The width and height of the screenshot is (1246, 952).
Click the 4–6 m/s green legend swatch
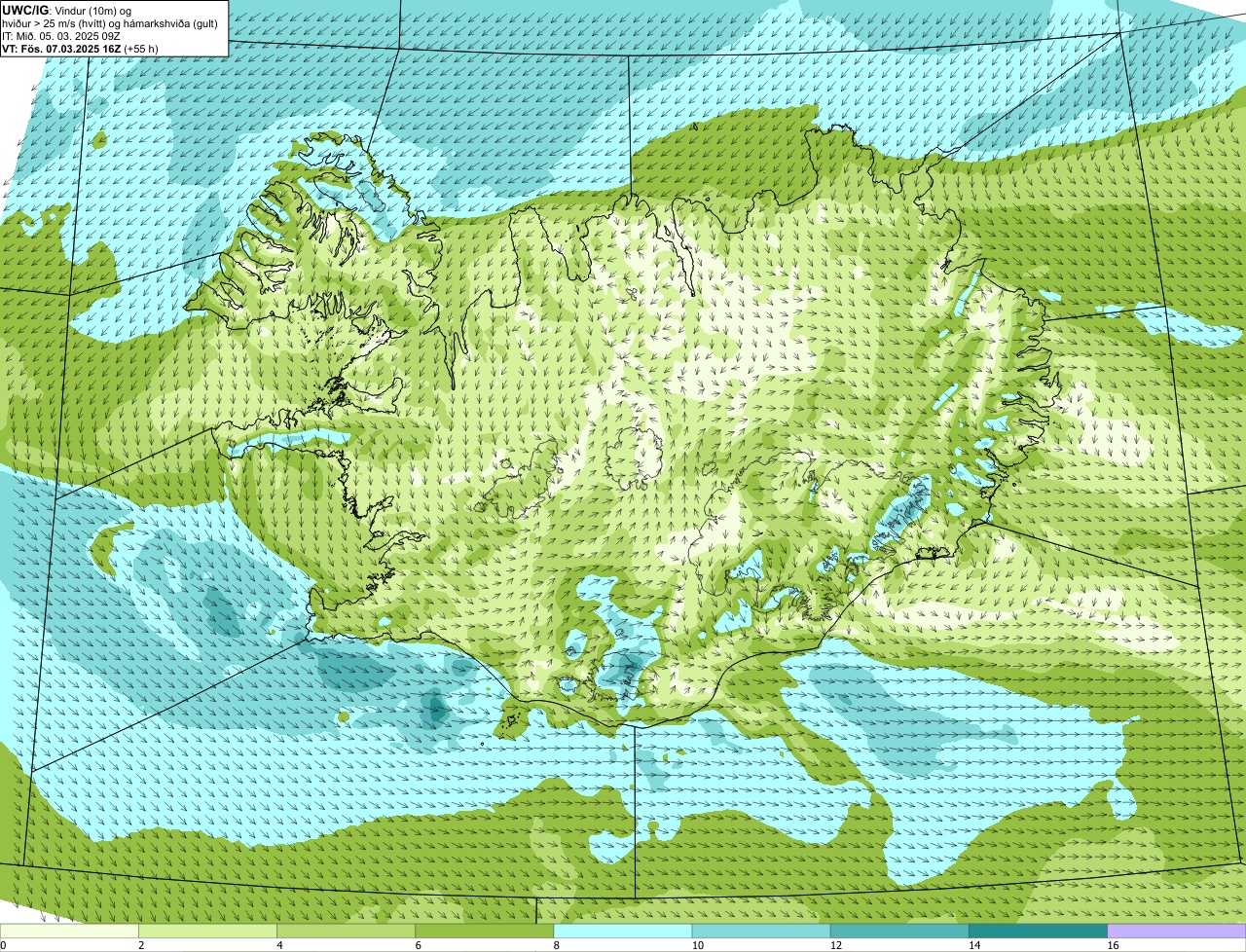coord(346,931)
